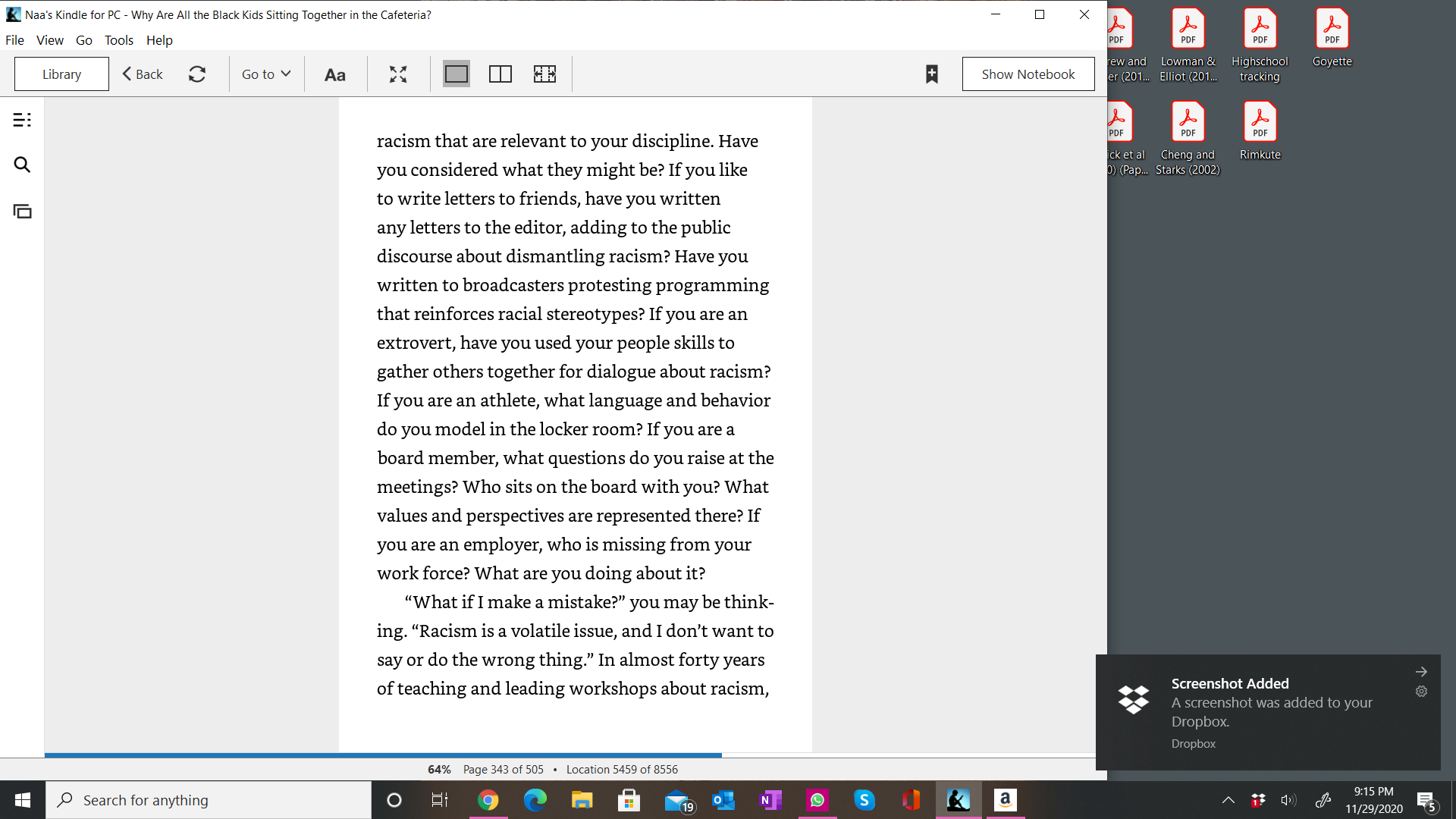
Task: Sync to furthest page read icon
Action: (197, 74)
